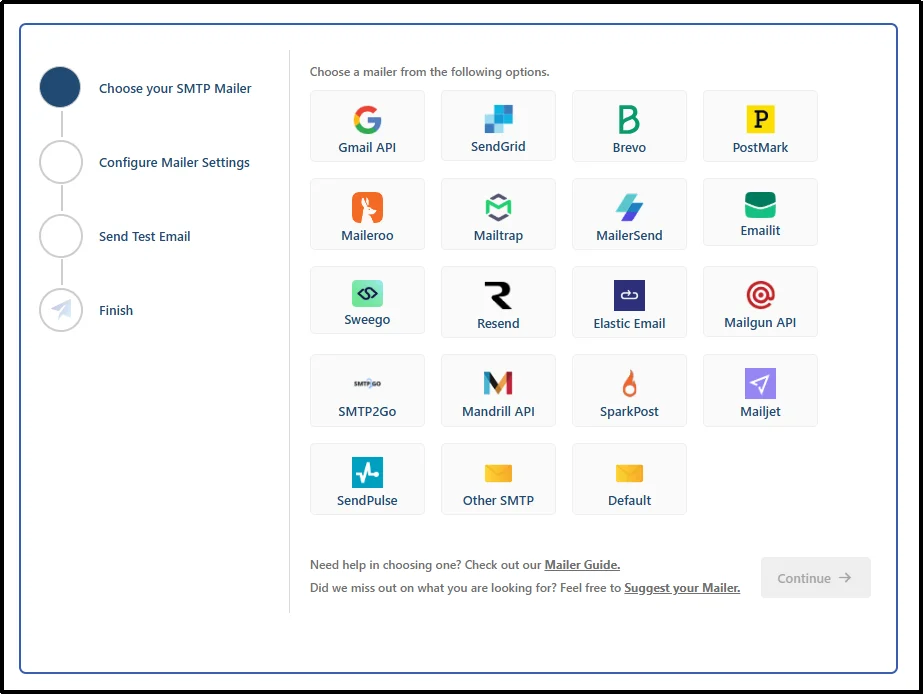Click the MailerSend label text

pos(629,235)
